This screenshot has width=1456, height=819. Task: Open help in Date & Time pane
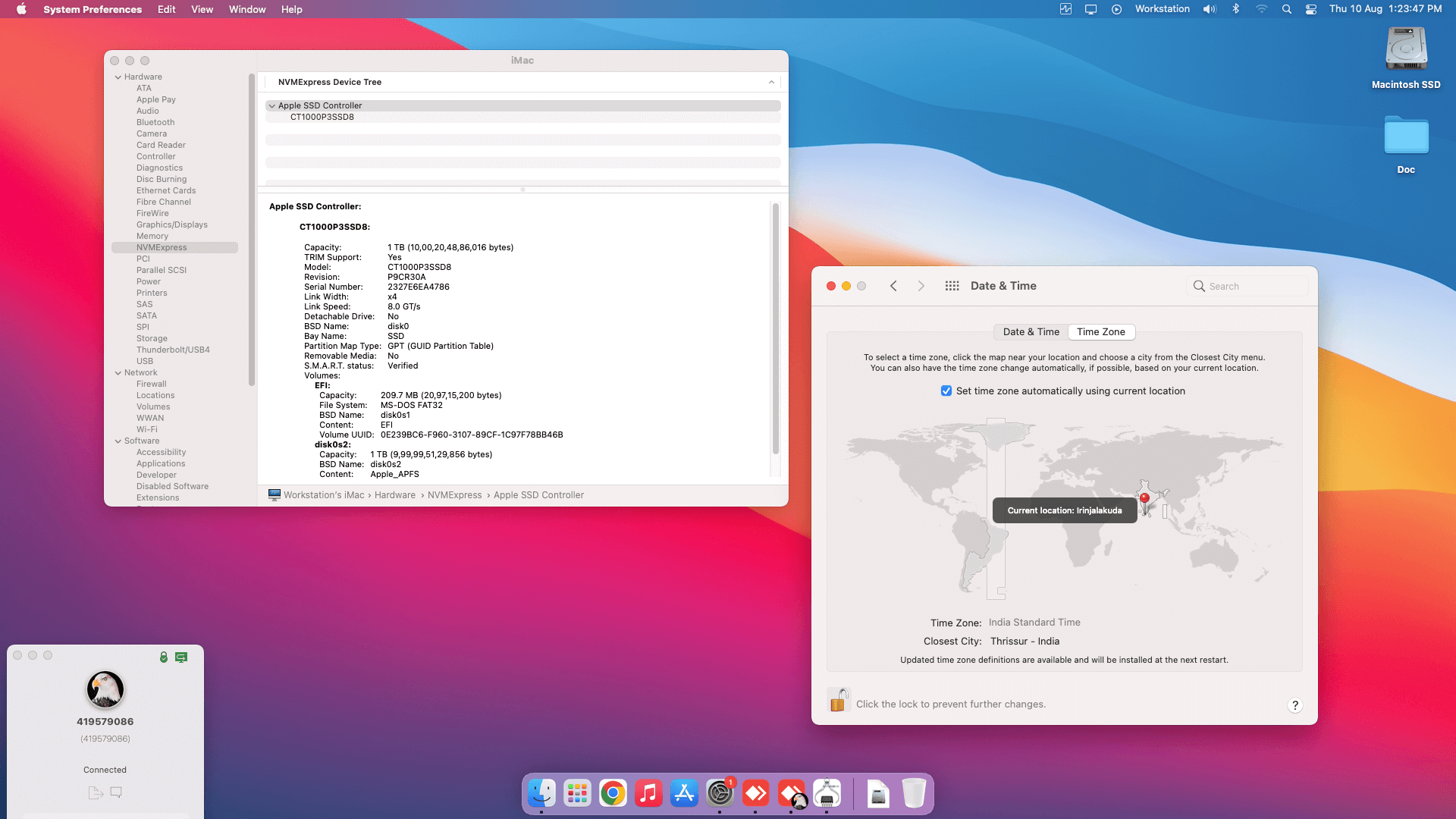(x=1295, y=705)
